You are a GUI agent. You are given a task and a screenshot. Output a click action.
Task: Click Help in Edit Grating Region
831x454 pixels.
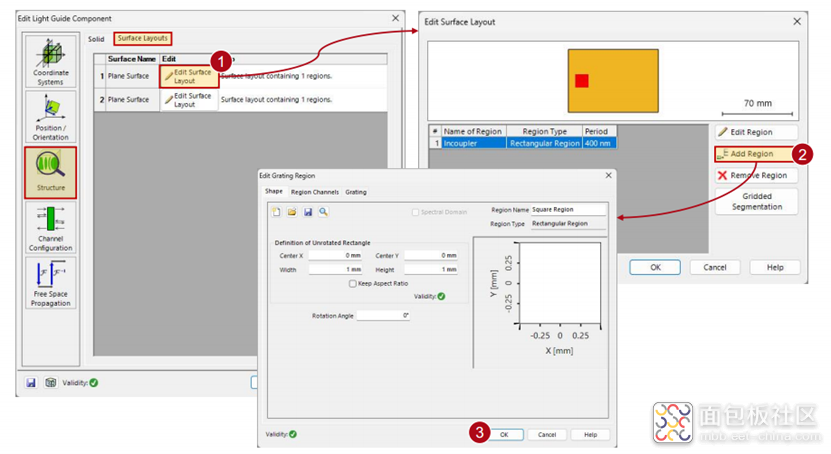coord(590,434)
